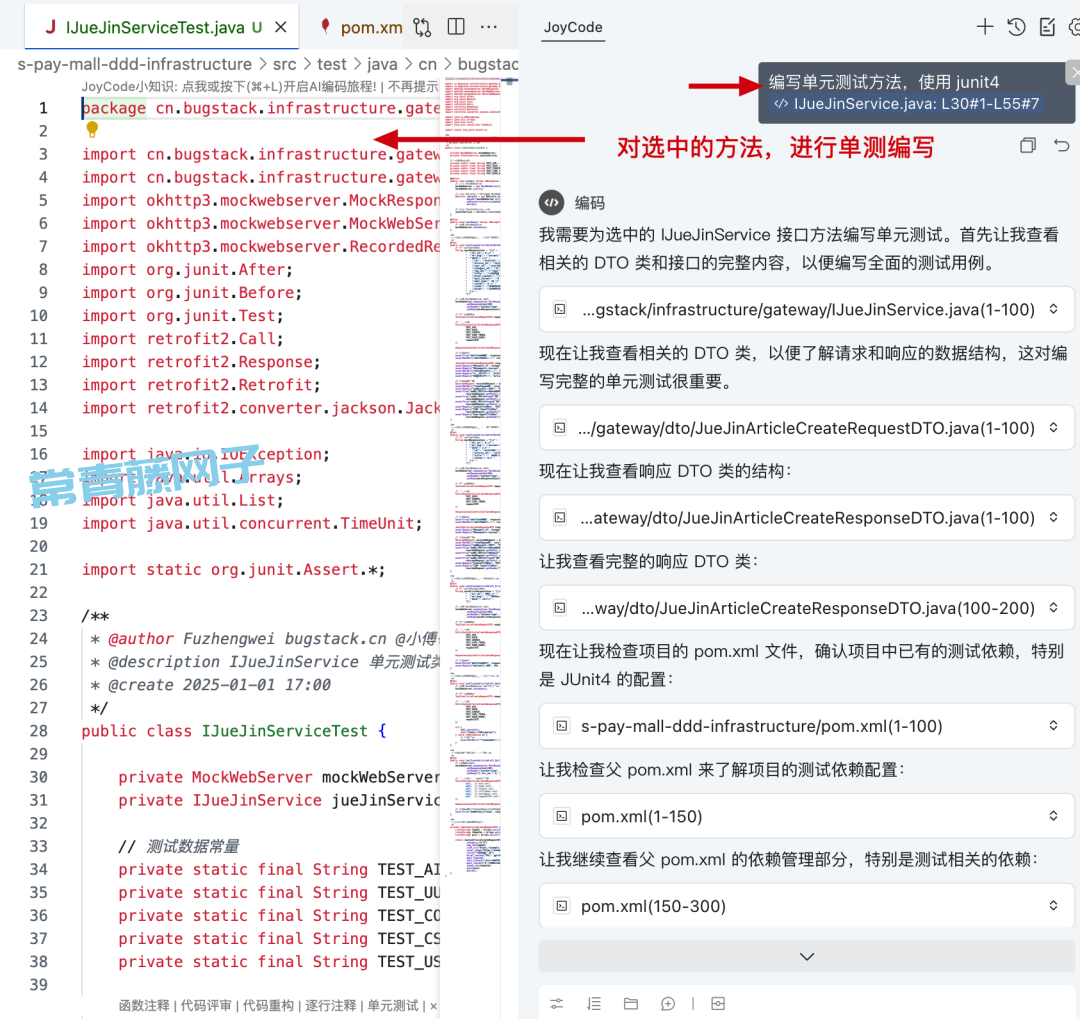Image resolution: width=1080 pixels, height=1019 pixels.
Task: Click the new chat plus icon
Action: [985, 27]
